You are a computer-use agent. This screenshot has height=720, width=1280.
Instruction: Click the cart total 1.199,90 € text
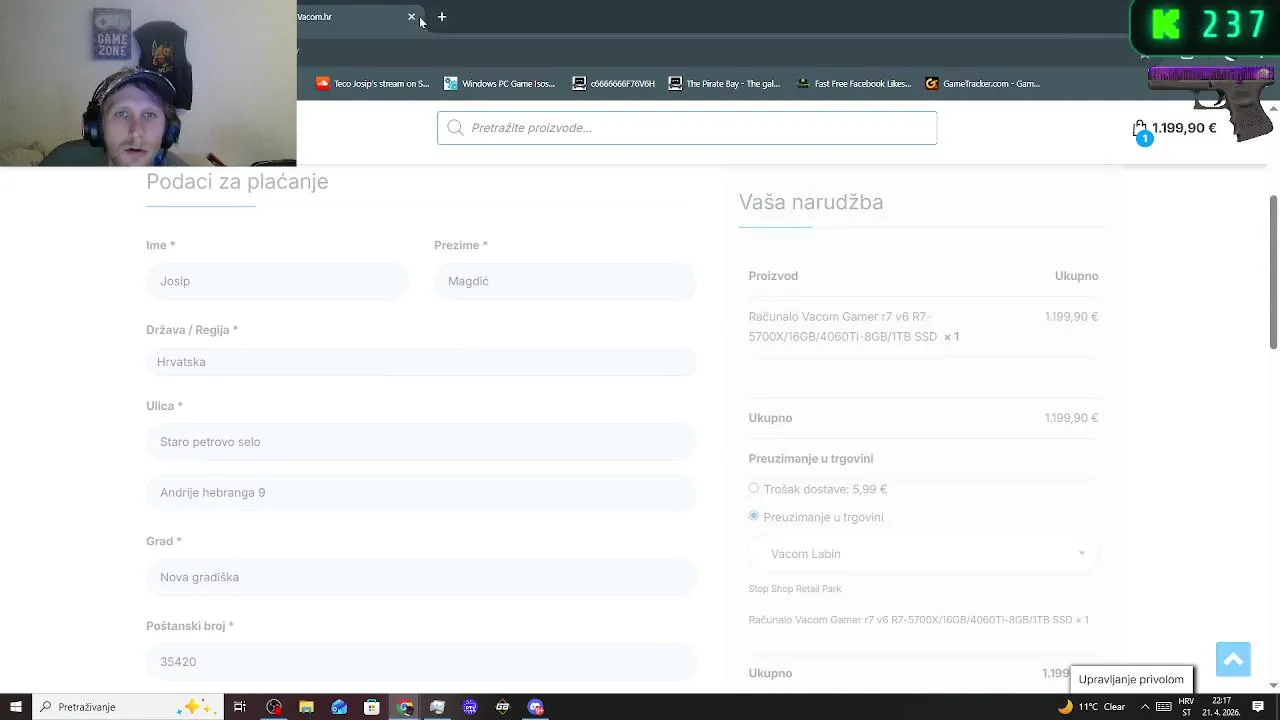pyautogui.click(x=1184, y=128)
